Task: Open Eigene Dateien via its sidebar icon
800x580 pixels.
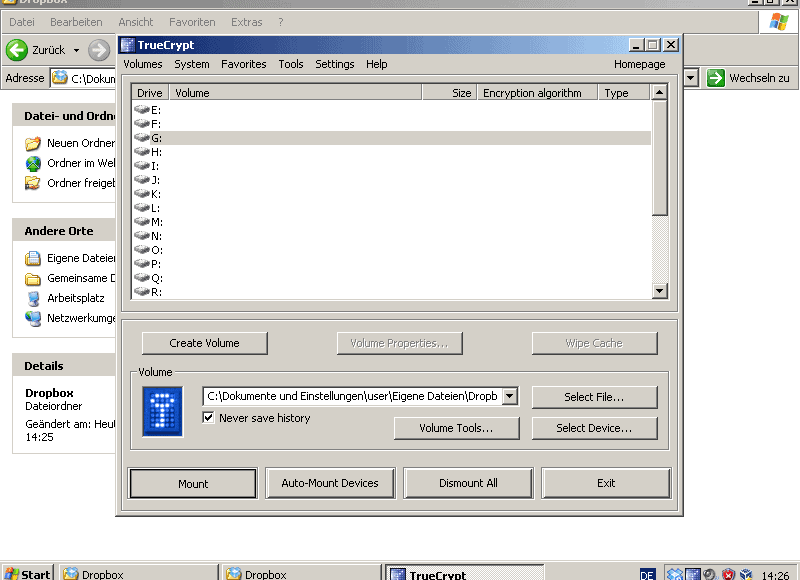Action: (x=33, y=258)
